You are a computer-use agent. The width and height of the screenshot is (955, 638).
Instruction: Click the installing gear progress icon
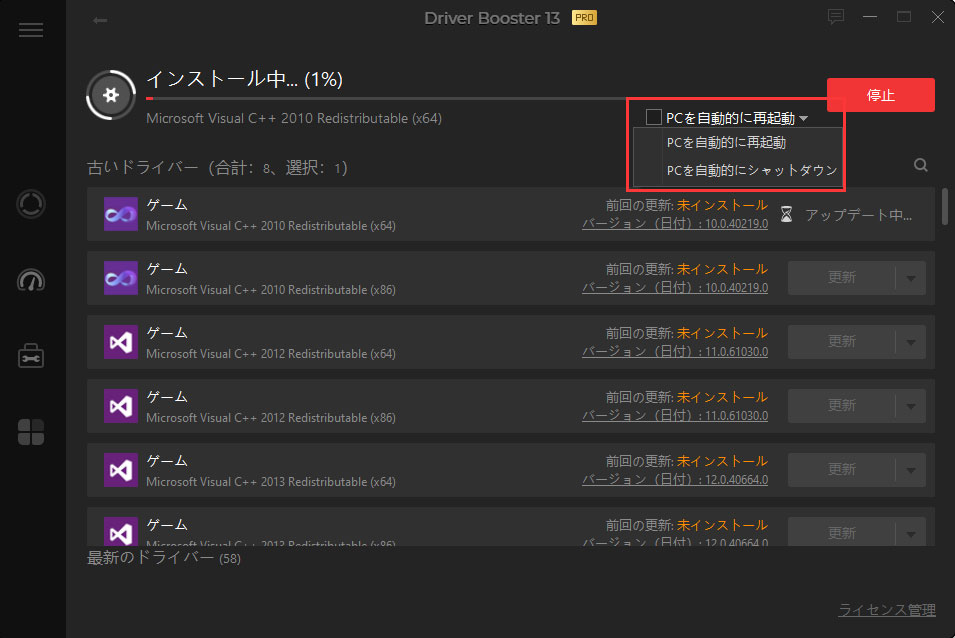coord(111,95)
